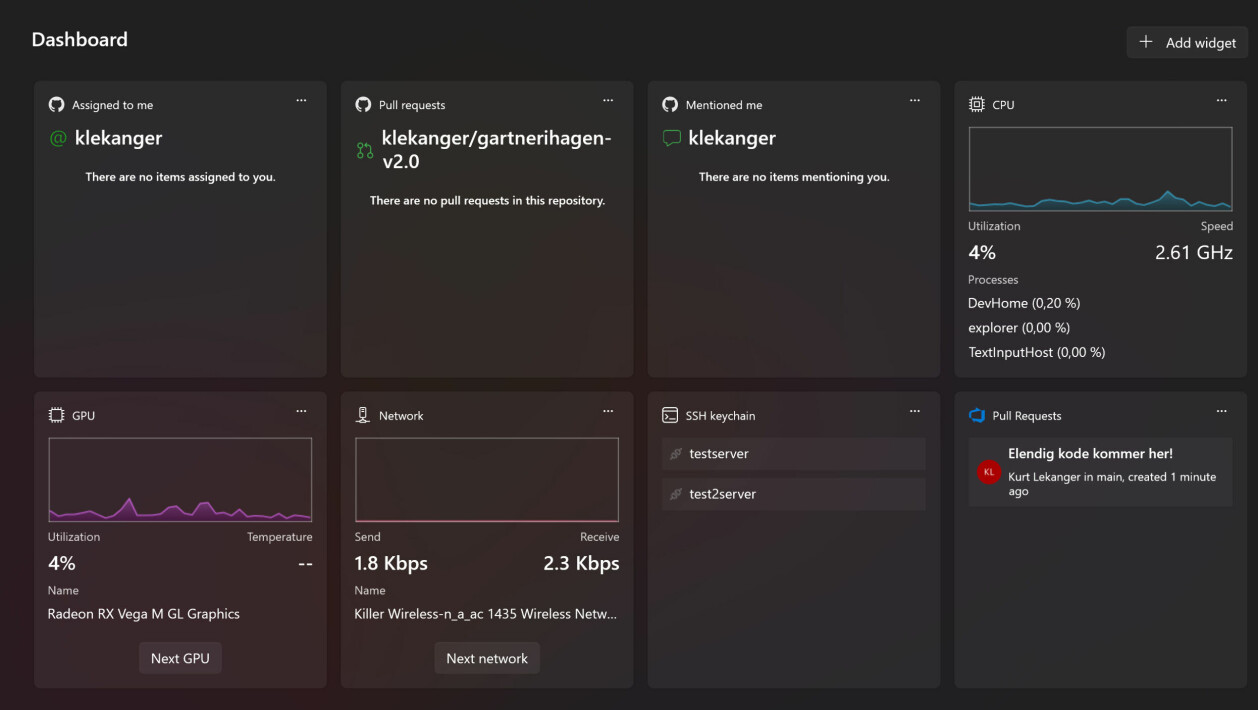The height and width of the screenshot is (710, 1258).
Task: Click the TextInputHost (0,00 %) process entry
Action: [x=1036, y=352]
